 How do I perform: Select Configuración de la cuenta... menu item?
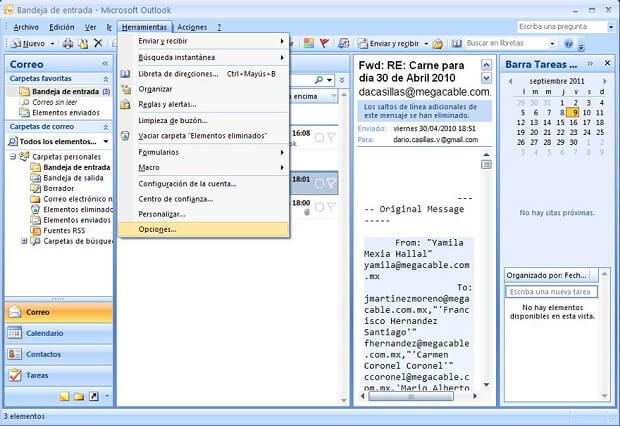(204, 184)
